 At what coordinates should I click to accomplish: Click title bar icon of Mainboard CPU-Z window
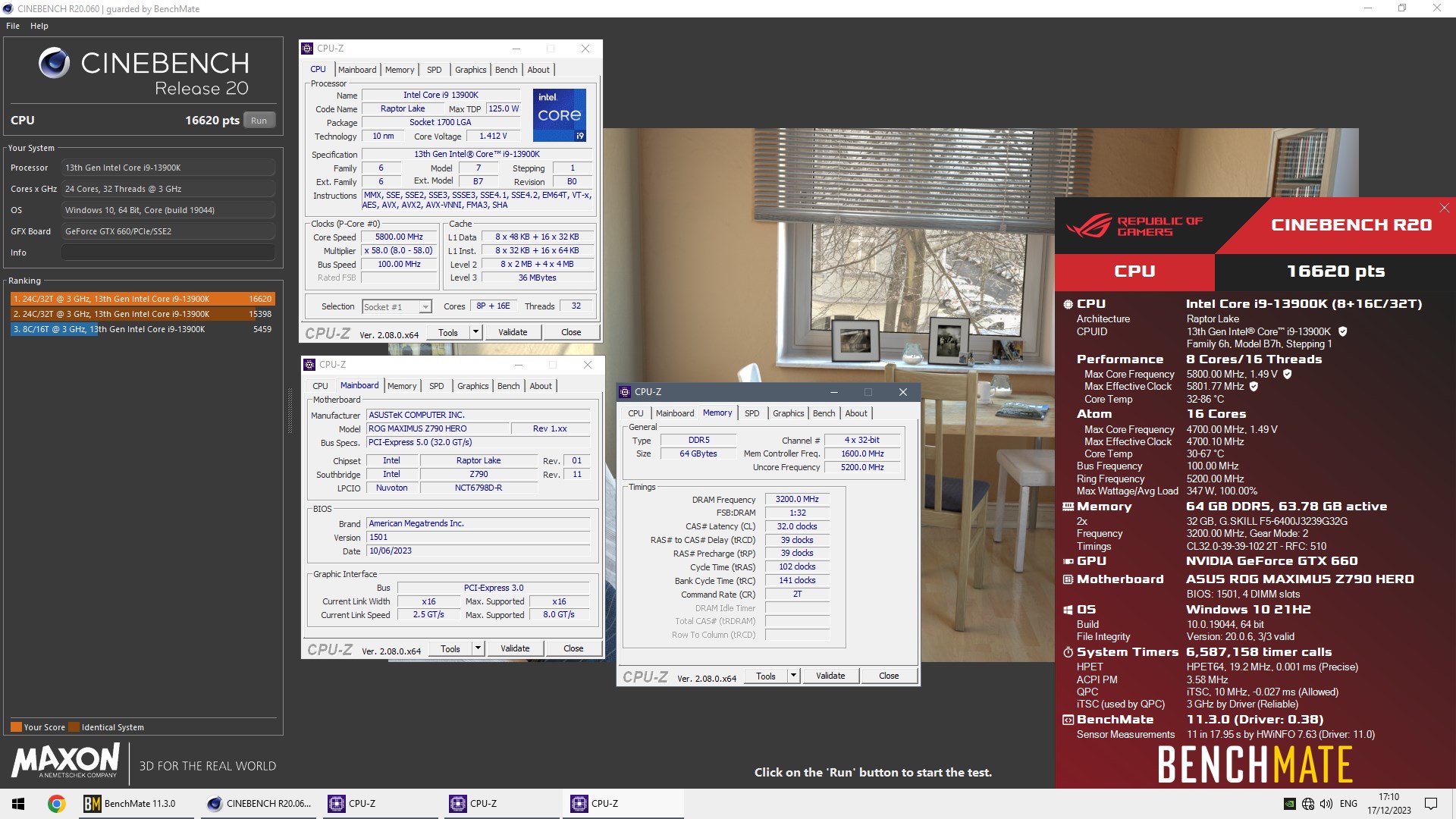310,365
